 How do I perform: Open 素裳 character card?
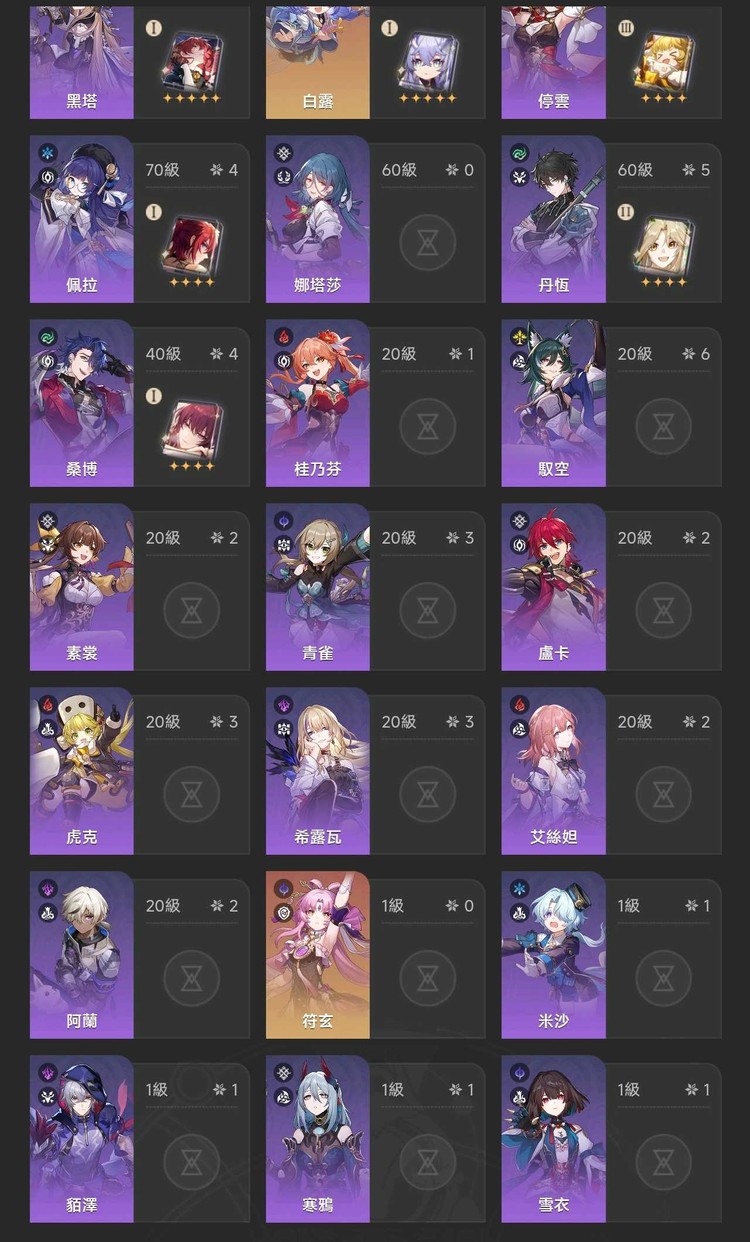click(82, 587)
